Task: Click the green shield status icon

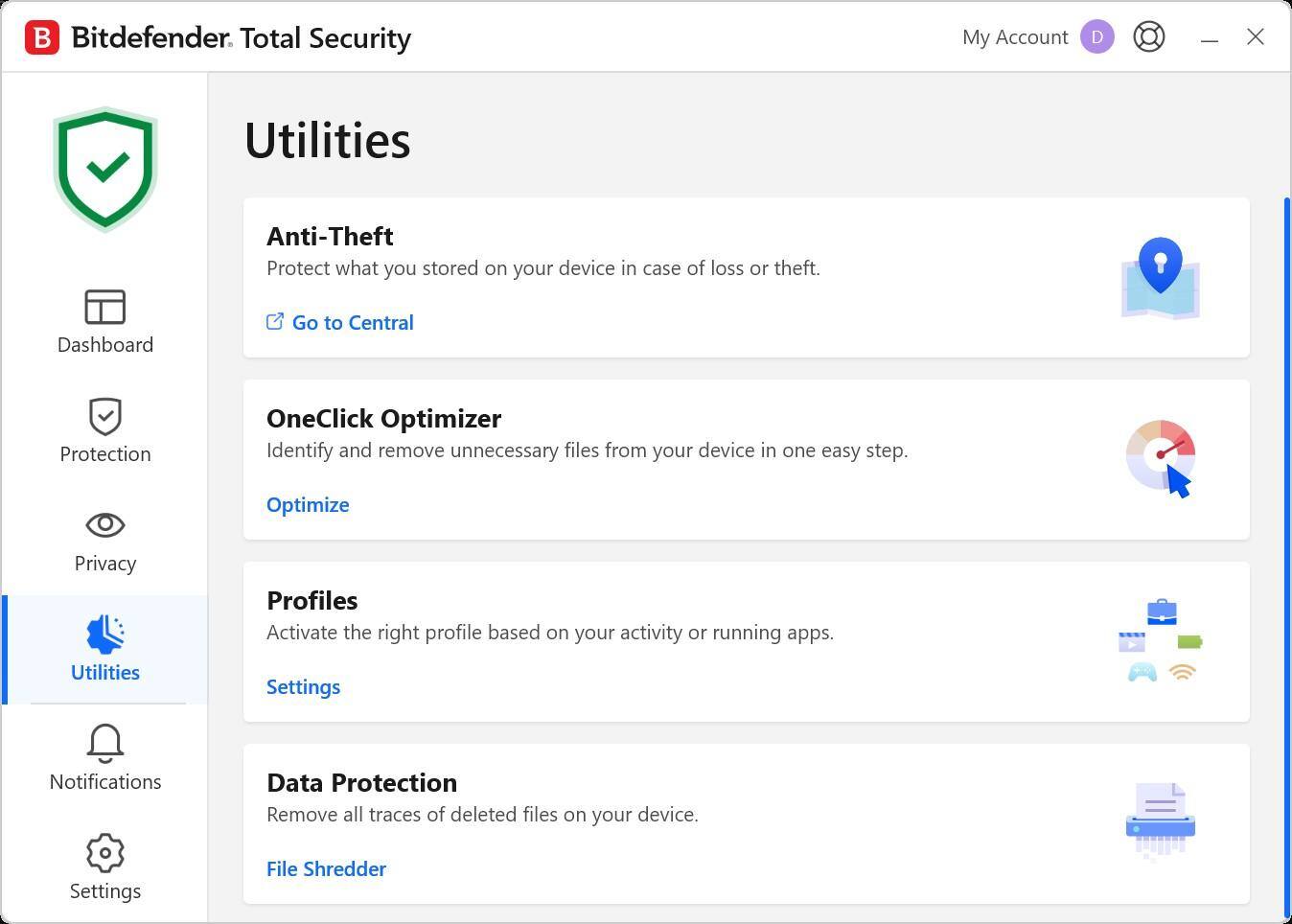Action: [105, 169]
